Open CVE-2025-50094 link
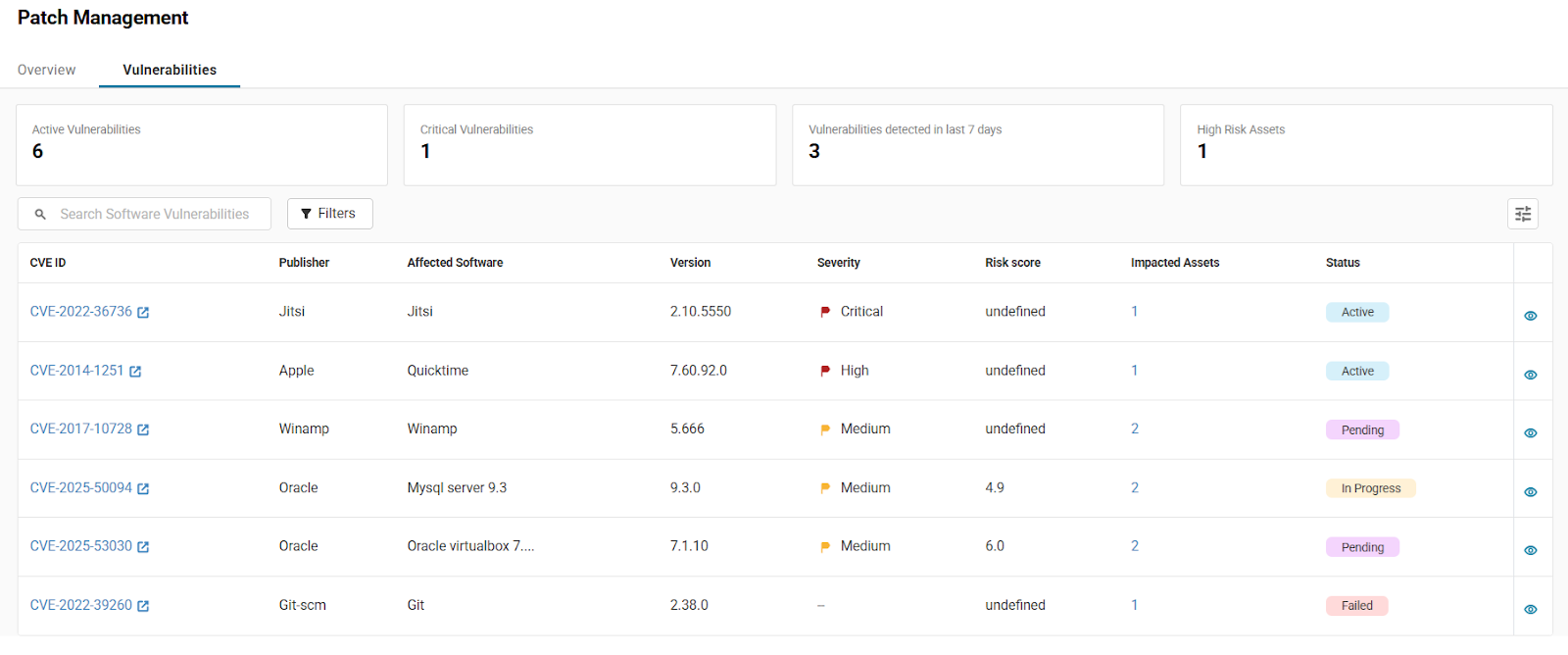The height and width of the screenshot is (655, 1568). coord(80,487)
